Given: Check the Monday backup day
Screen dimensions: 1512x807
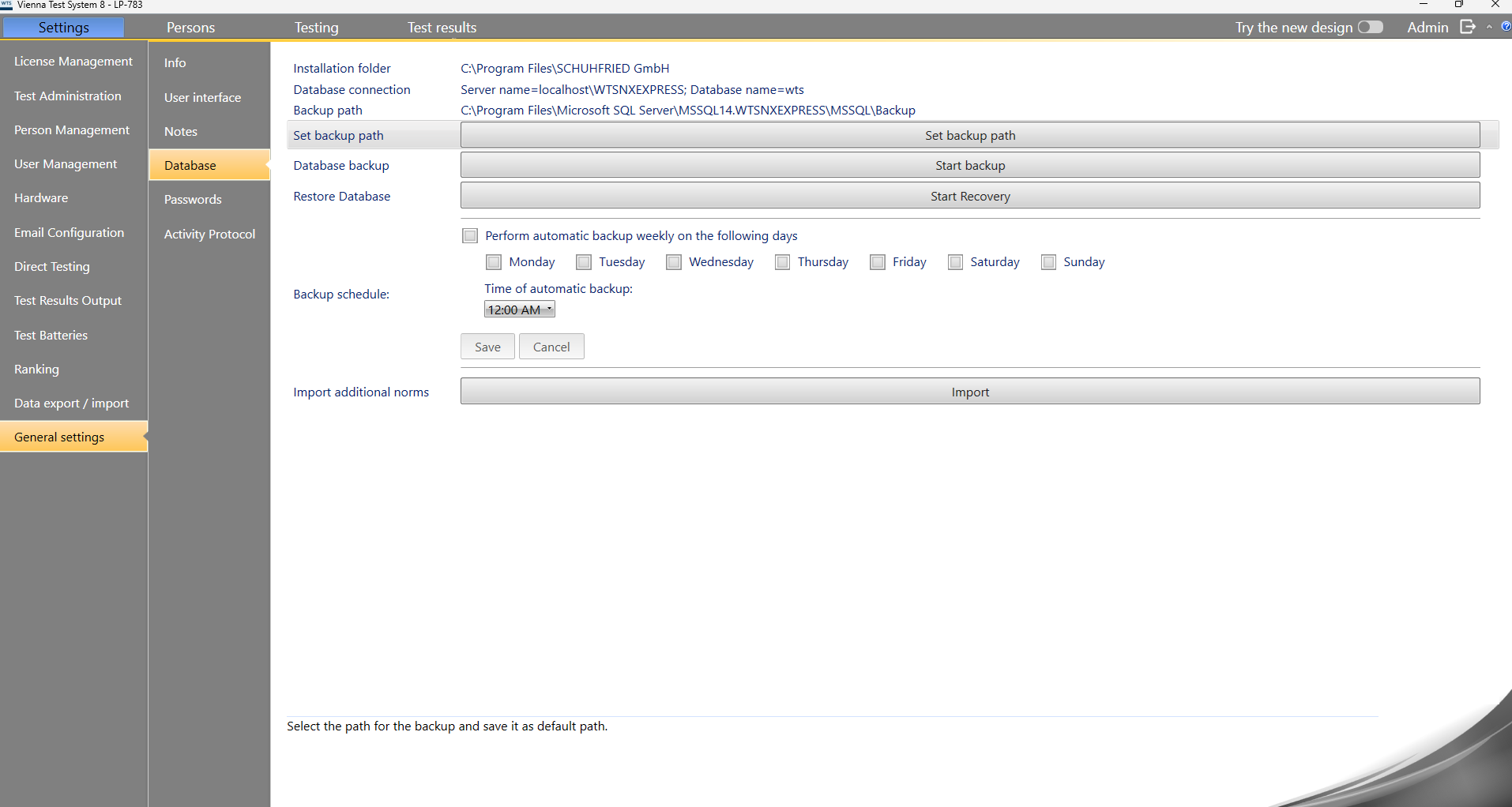Looking at the screenshot, I should (494, 262).
